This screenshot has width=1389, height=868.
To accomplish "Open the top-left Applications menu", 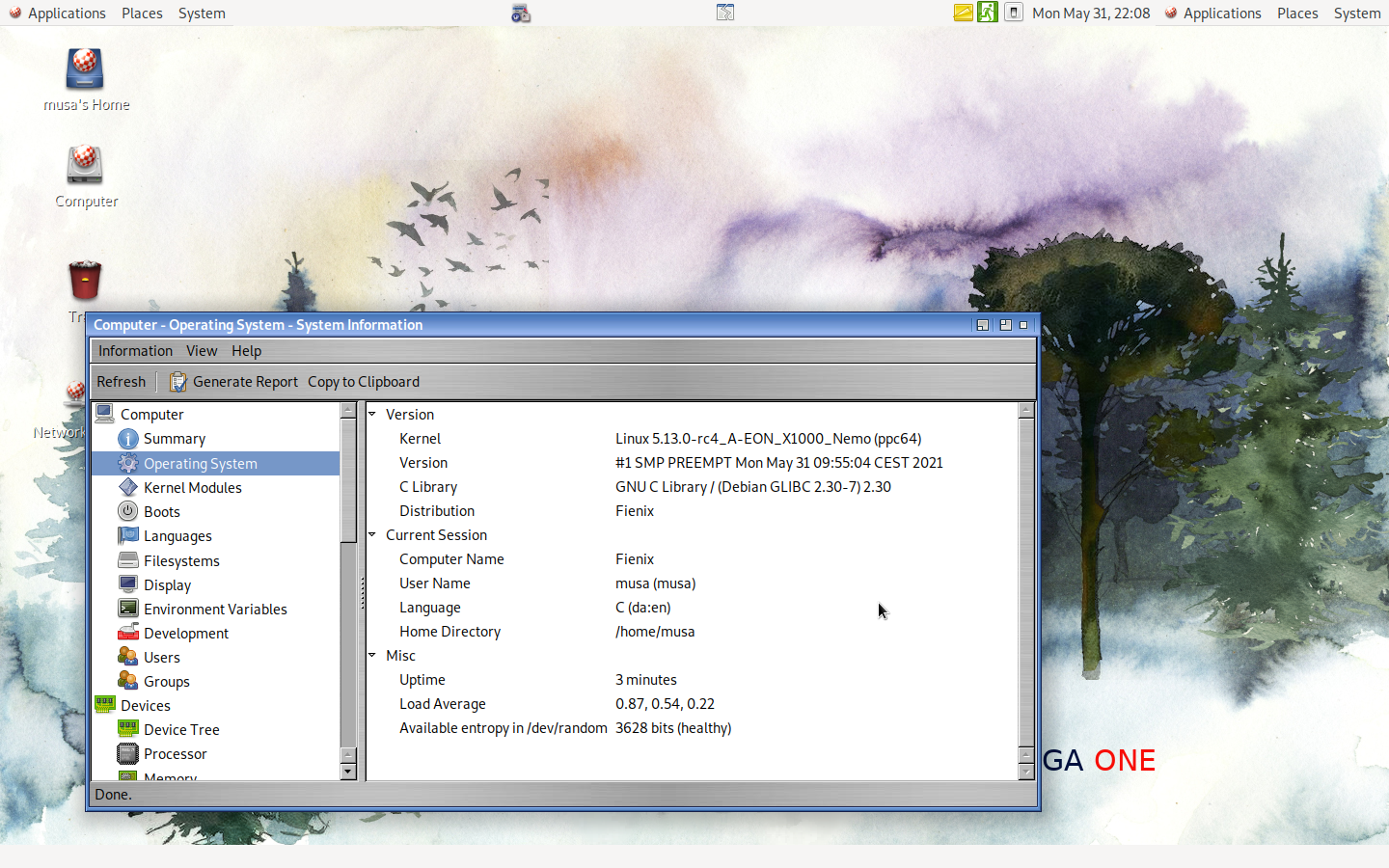I will [x=67, y=14].
